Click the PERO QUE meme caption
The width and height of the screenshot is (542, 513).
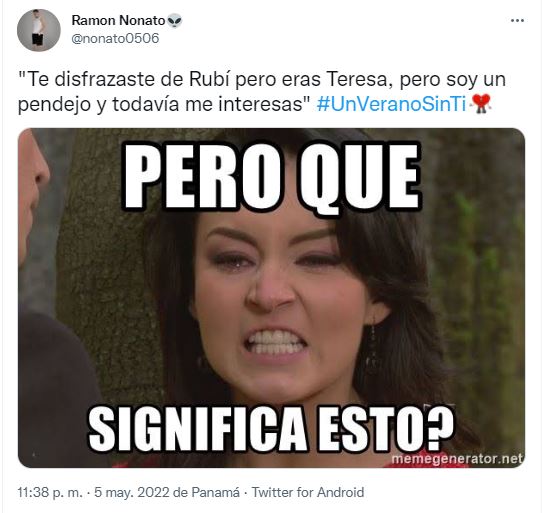click(272, 177)
